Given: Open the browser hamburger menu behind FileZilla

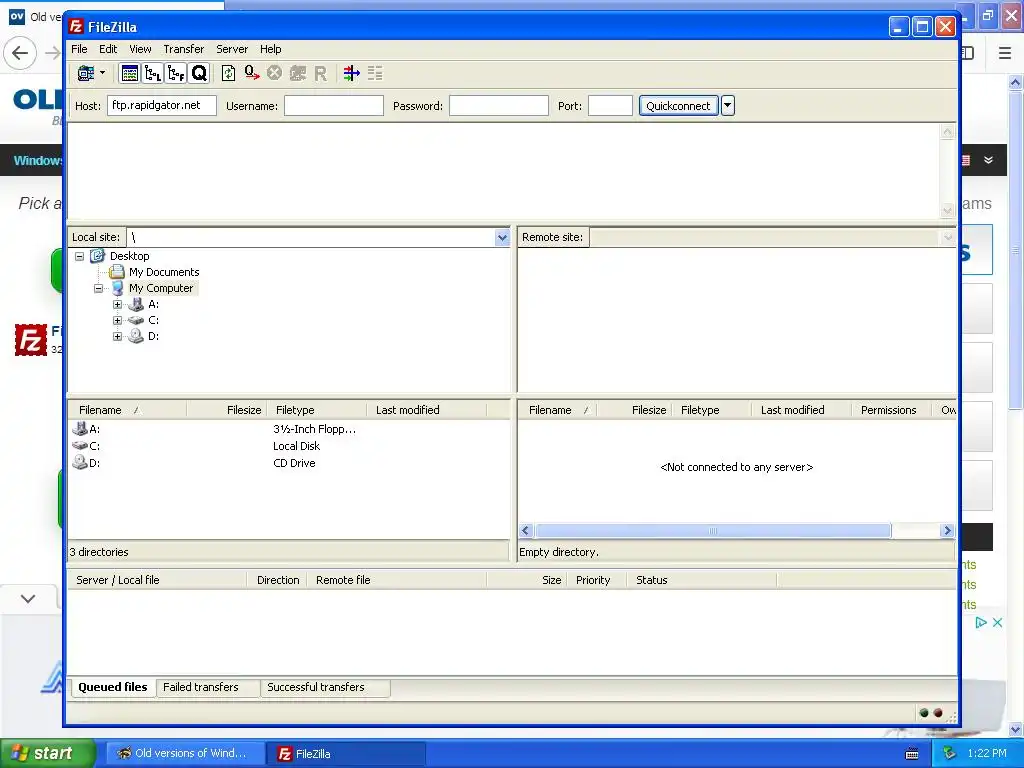Looking at the screenshot, I should point(1005,53).
